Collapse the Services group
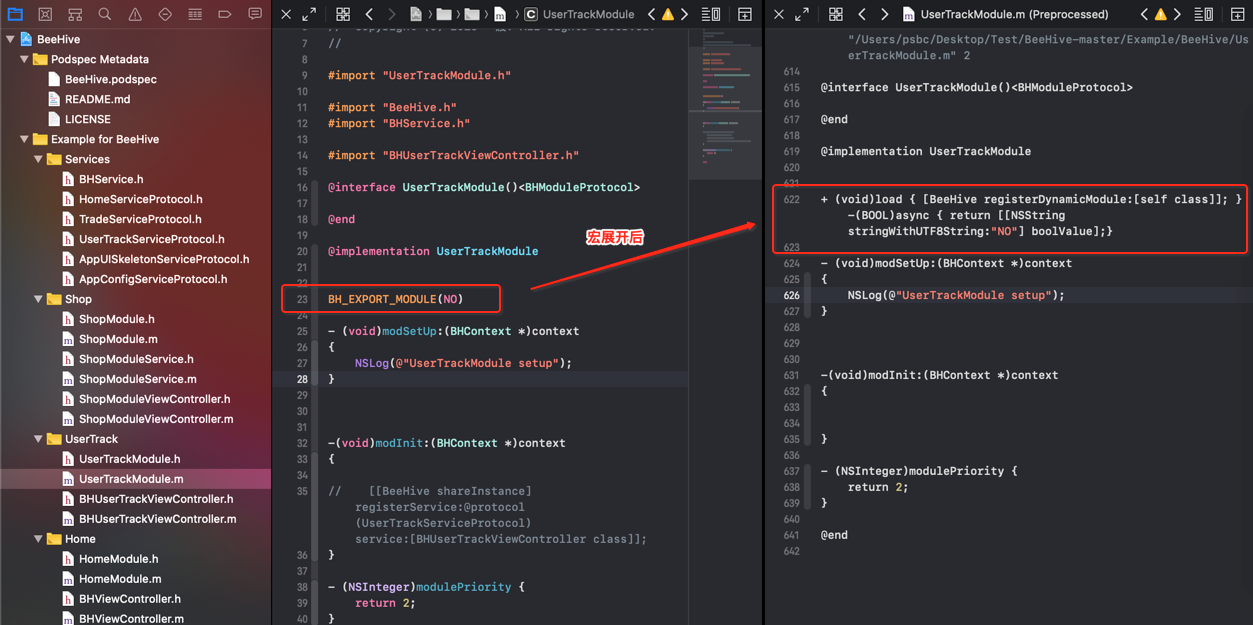Image resolution: width=1253 pixels, height=625 pixels. point(38,159)
